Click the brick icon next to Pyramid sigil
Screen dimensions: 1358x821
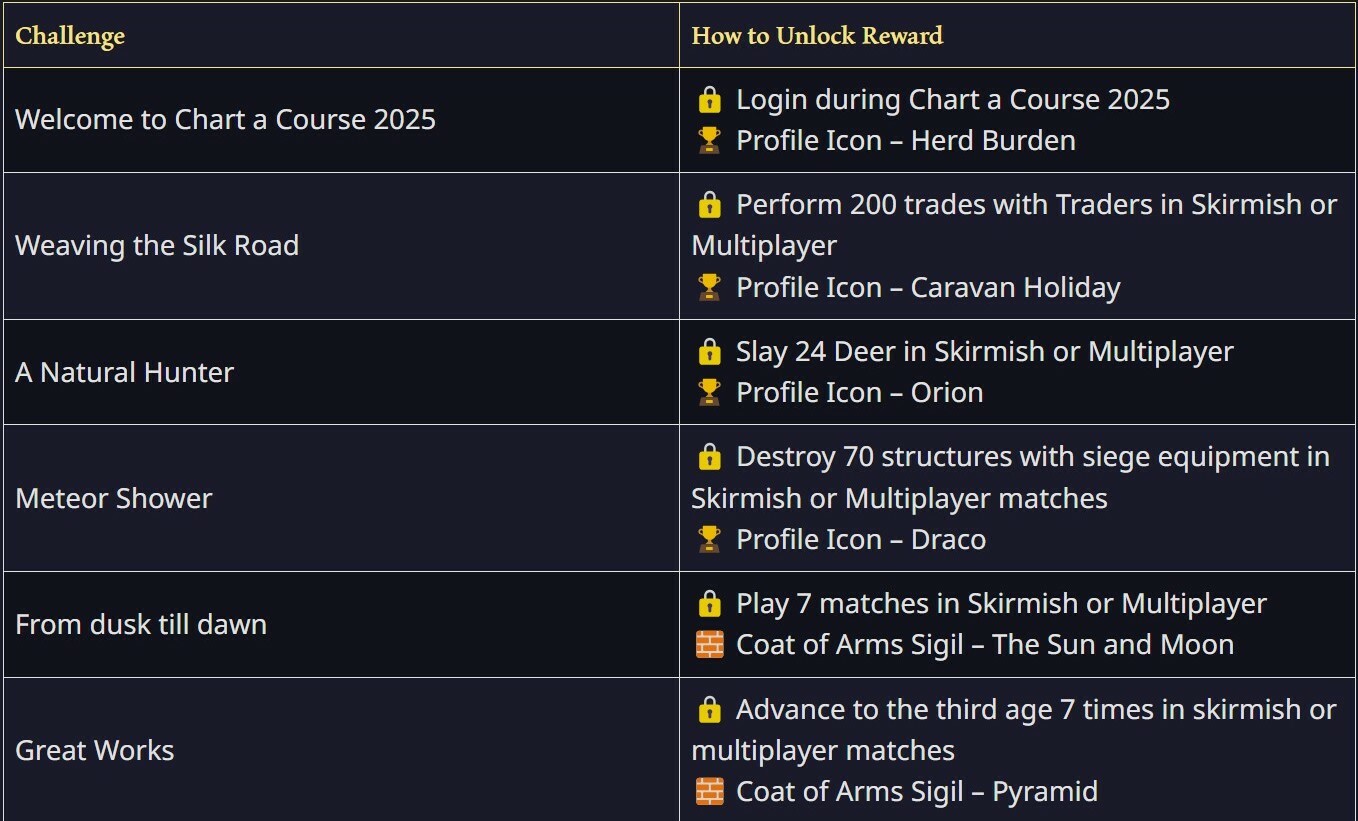pos(709,792)
